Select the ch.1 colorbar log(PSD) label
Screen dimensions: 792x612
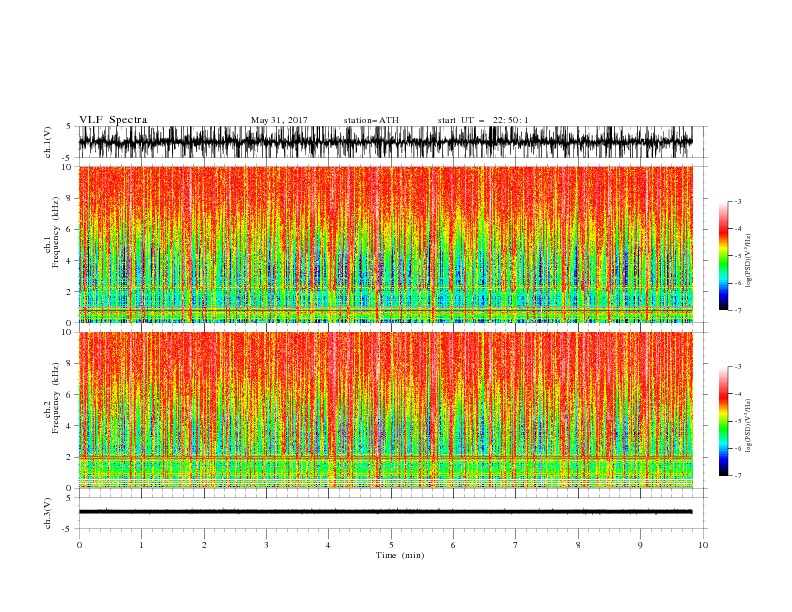coord(749,261)
